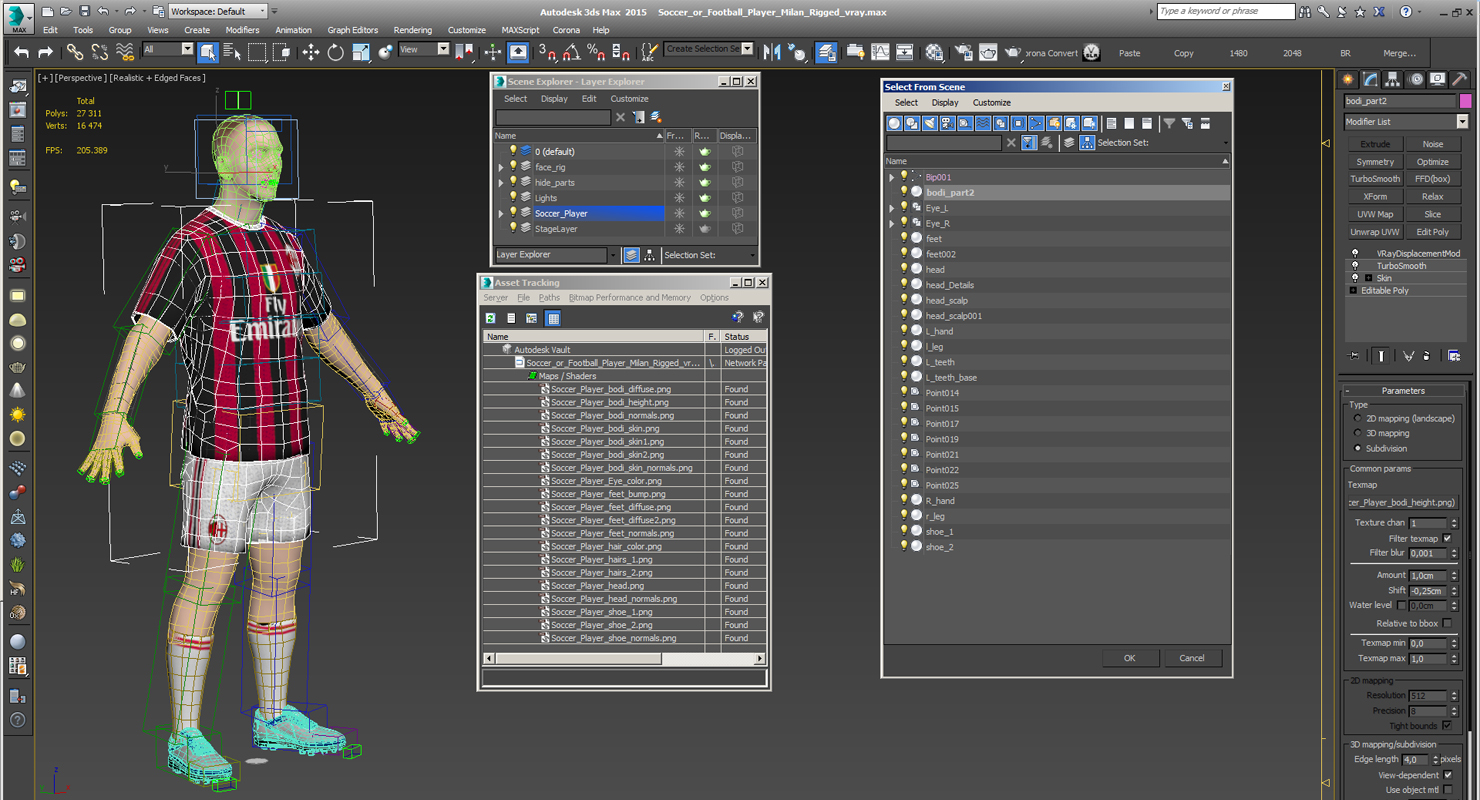Expand Bip001 in Select From Scene

(892, 177)
